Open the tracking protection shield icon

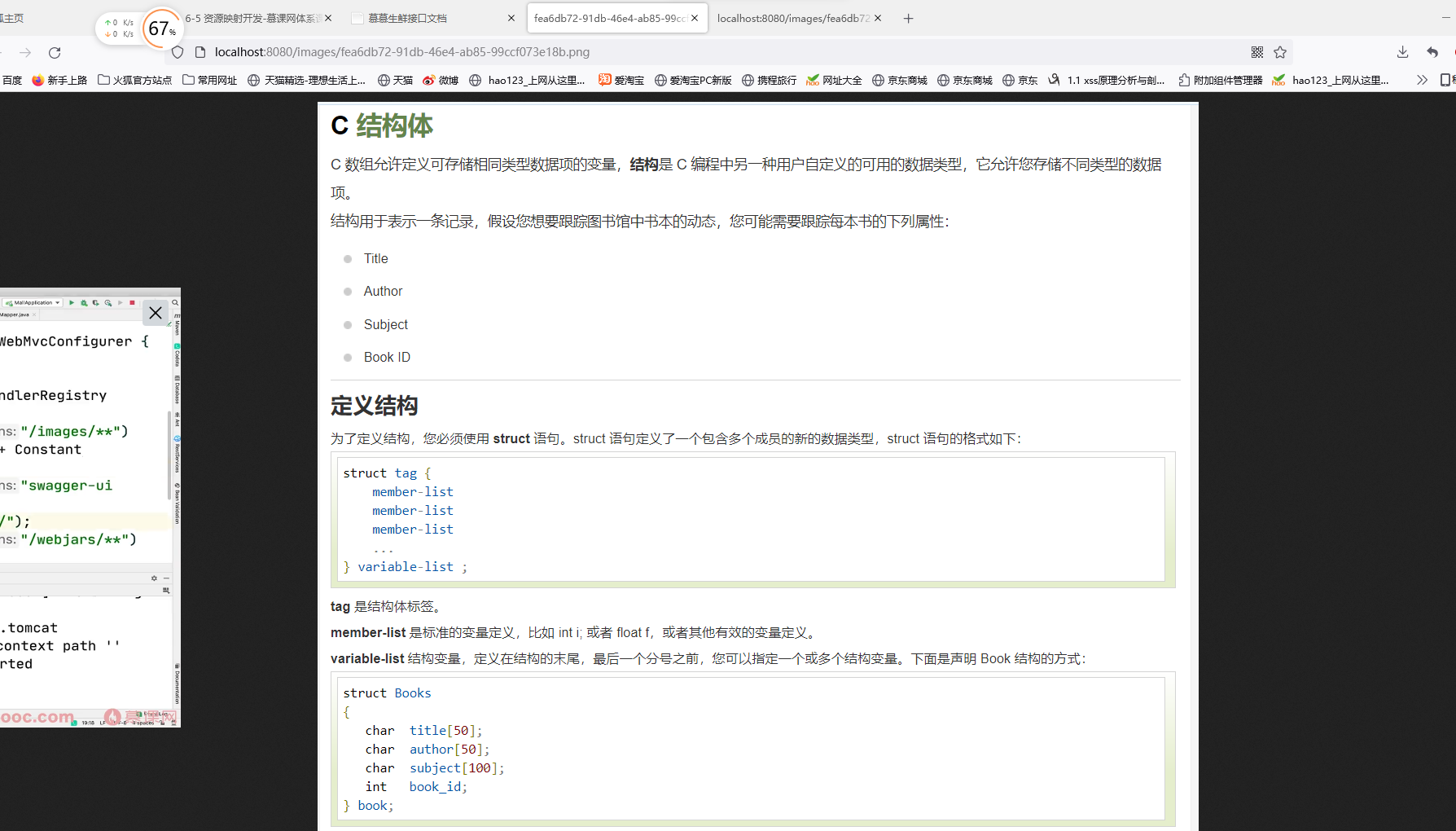178,52
